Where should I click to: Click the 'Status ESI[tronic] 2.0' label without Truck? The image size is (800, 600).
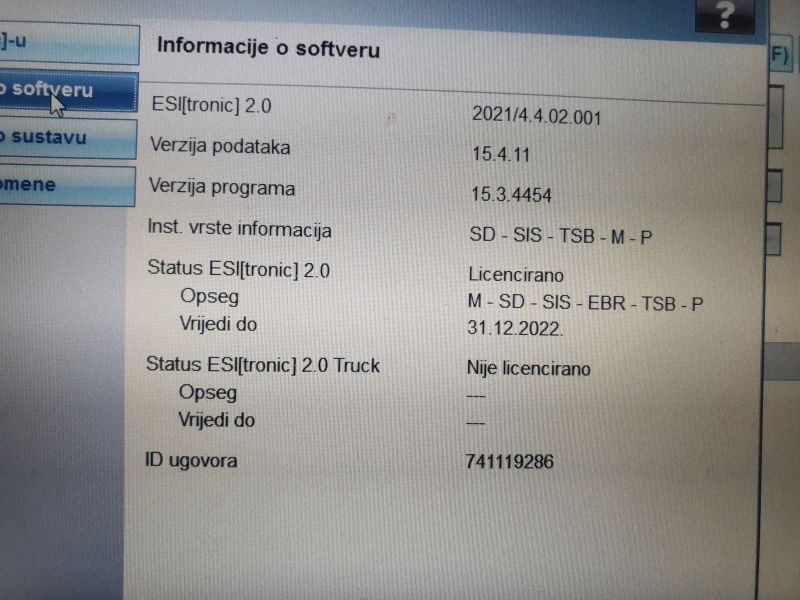pos(238,269)
